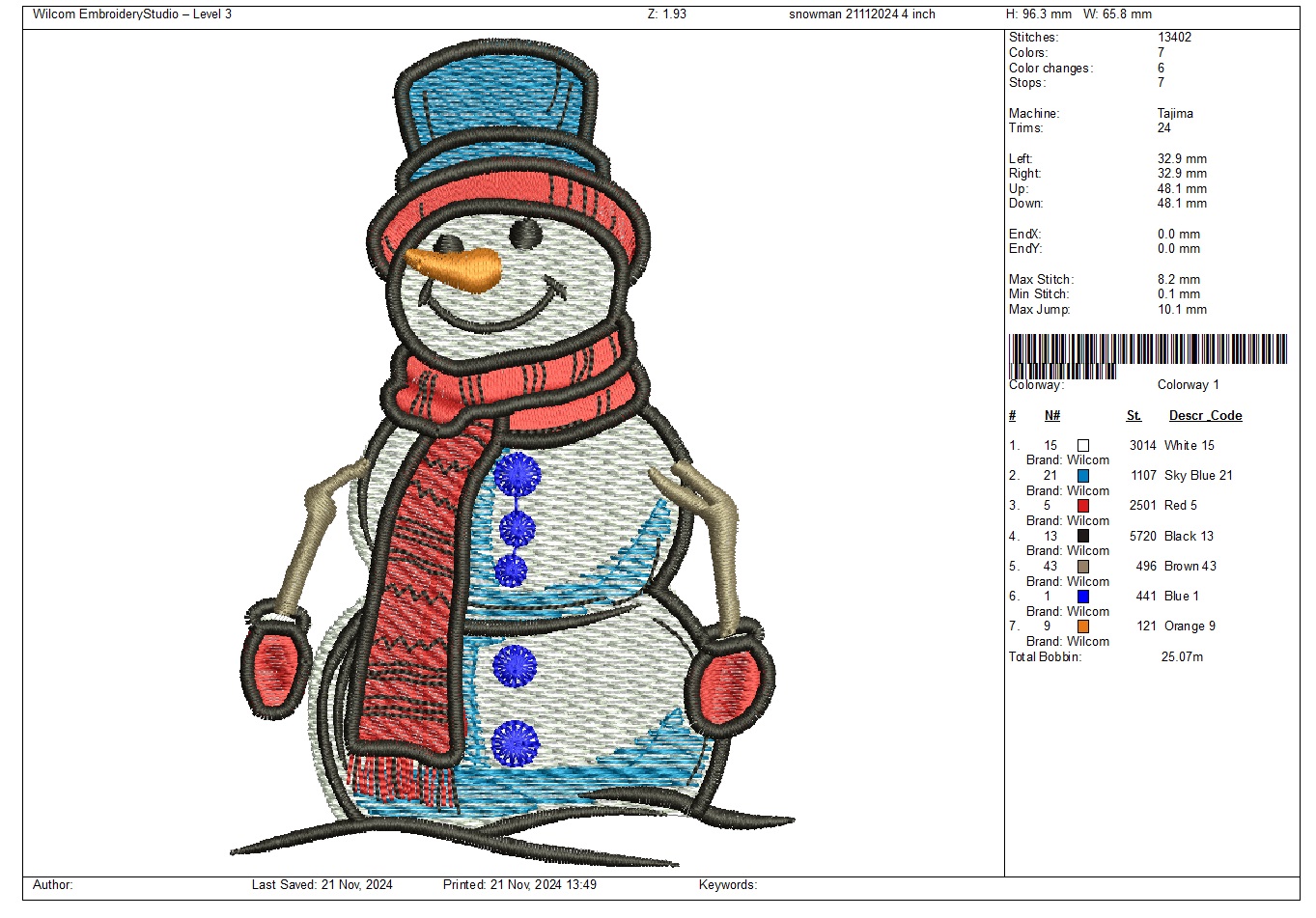Select the Colorway 1 label
Image resolution: width=1316 pixels, height=918 pixels.
[1188, 385]
